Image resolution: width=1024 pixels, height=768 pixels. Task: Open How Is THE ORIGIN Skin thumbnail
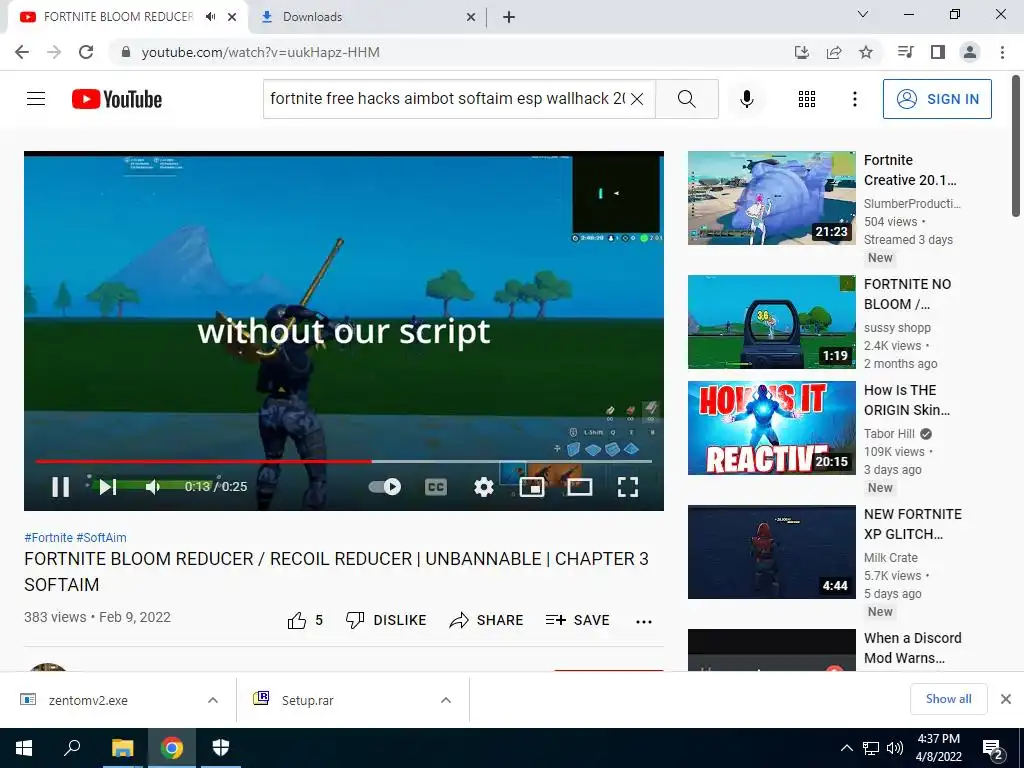(x=771, y=428)
